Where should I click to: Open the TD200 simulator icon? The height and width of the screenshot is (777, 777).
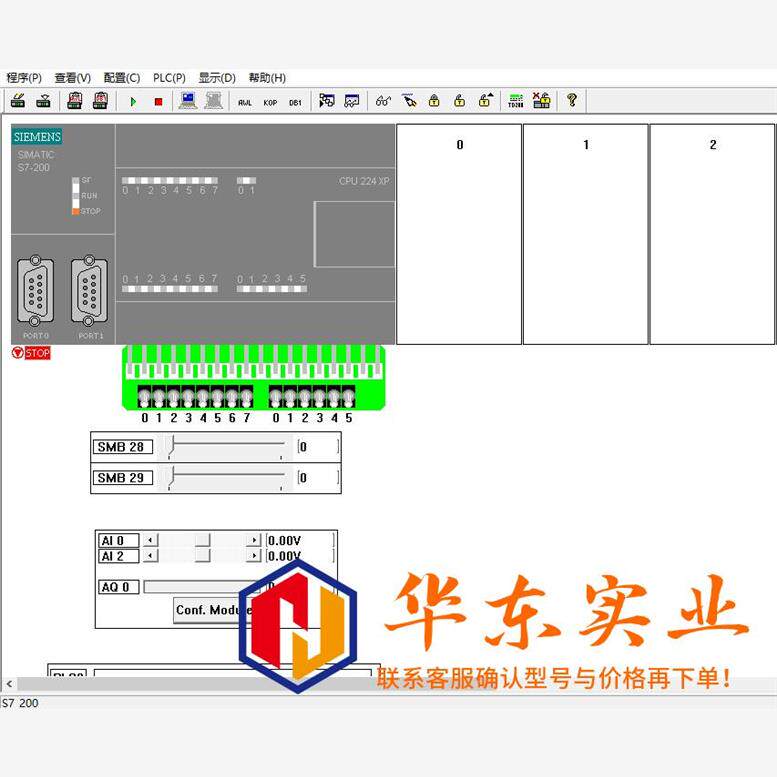click(516, 101)
